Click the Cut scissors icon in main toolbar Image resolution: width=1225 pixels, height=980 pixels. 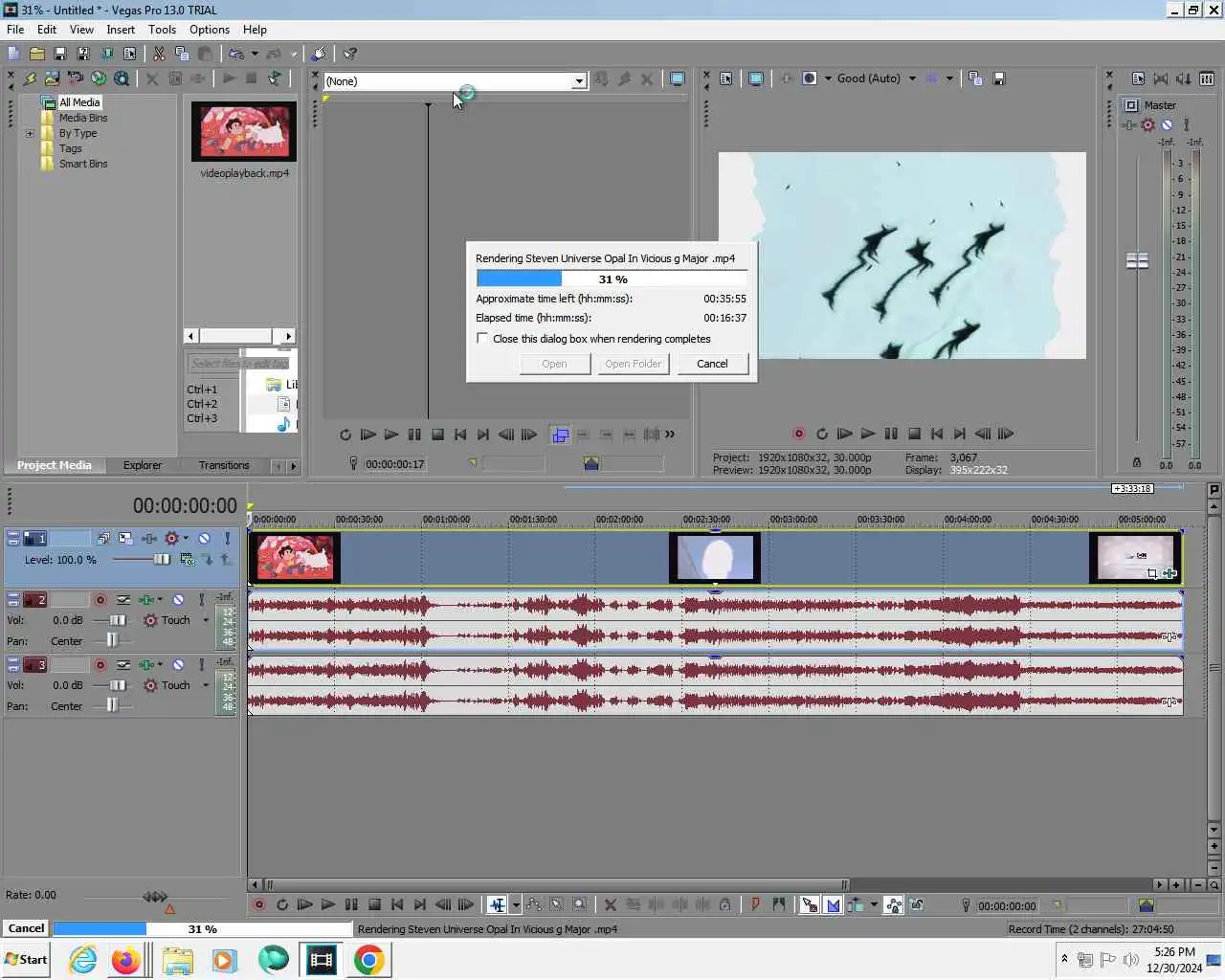click(159, 54)
